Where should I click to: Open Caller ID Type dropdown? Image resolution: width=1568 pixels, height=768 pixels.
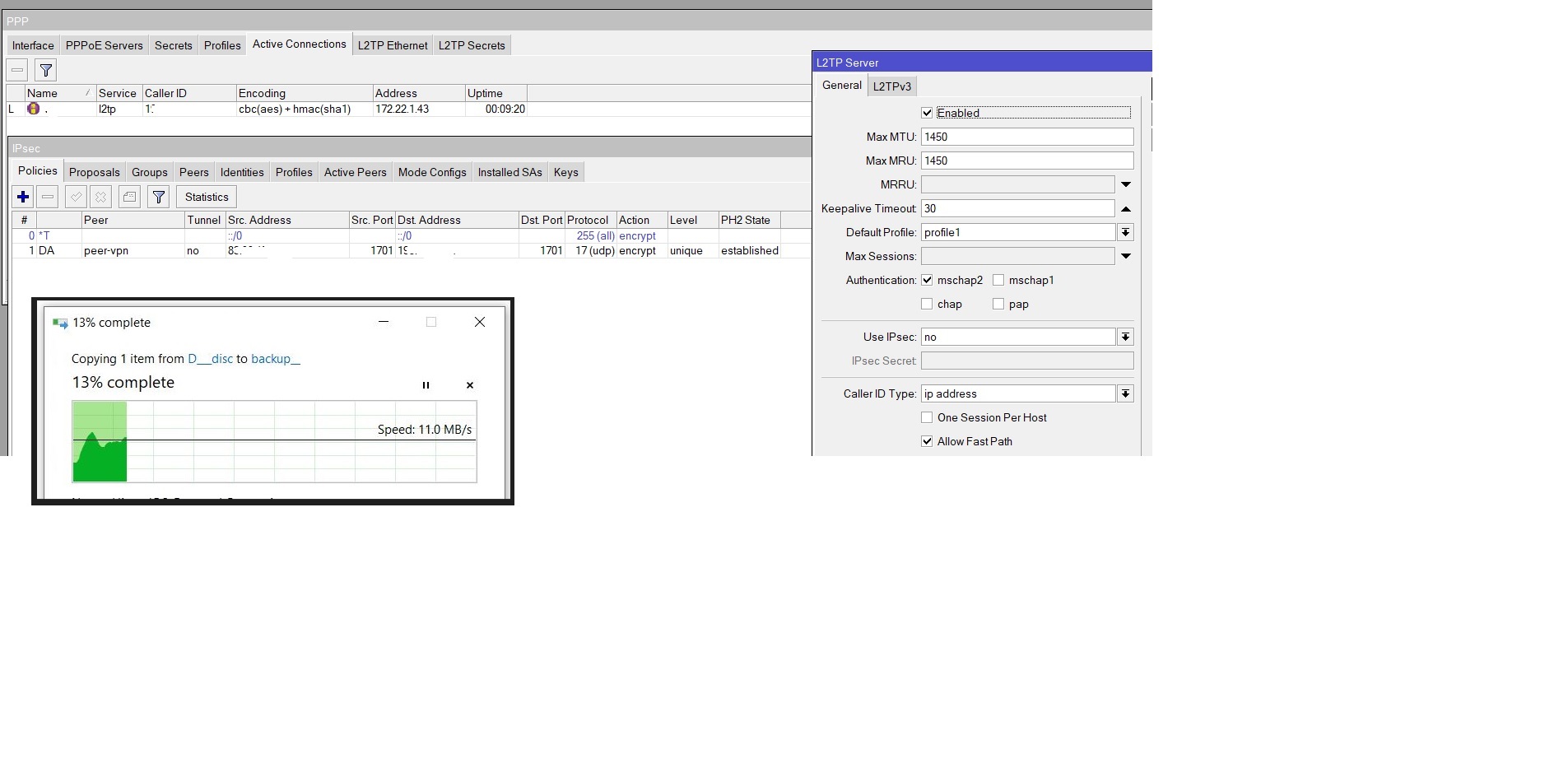point(1125,393)
